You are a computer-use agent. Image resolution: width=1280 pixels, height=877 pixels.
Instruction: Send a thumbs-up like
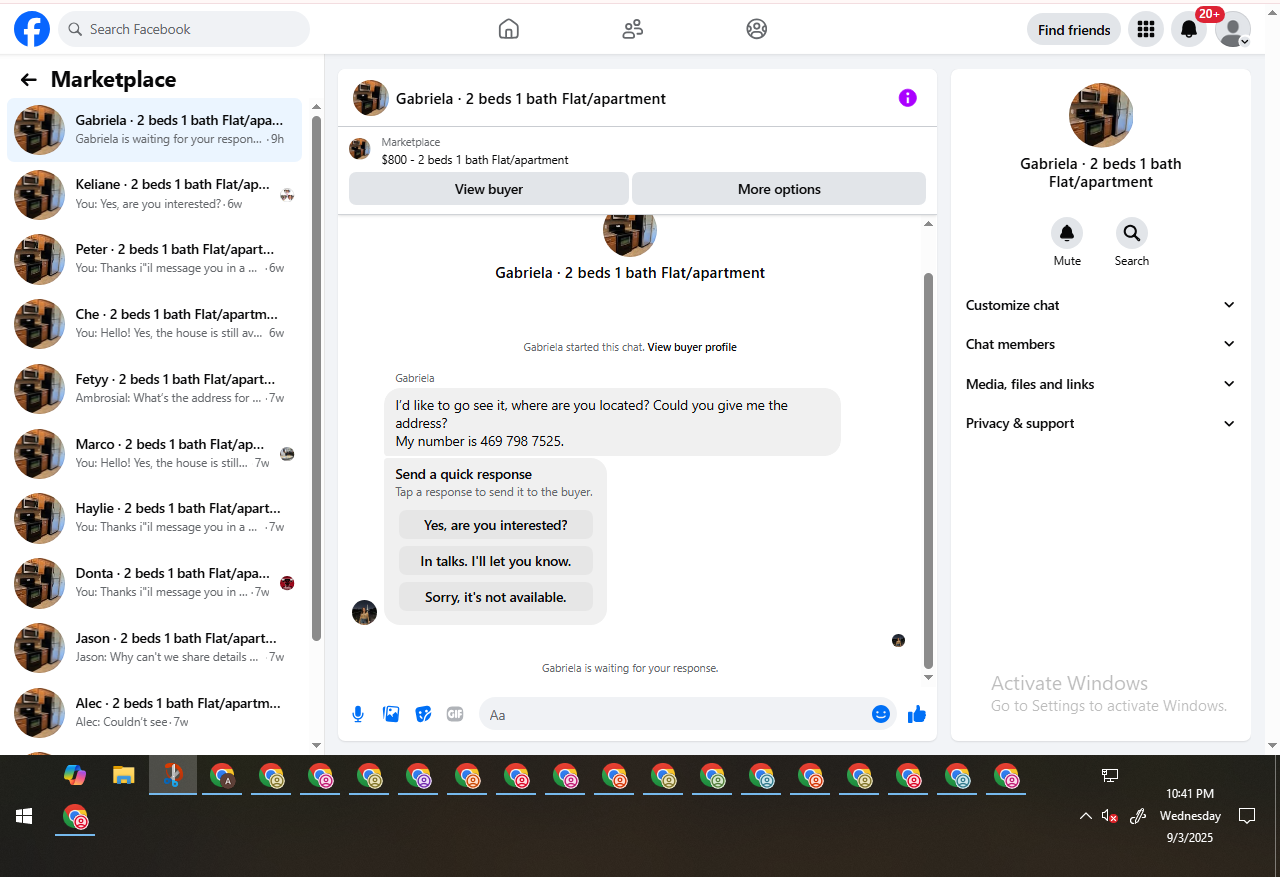click(917, 714)
